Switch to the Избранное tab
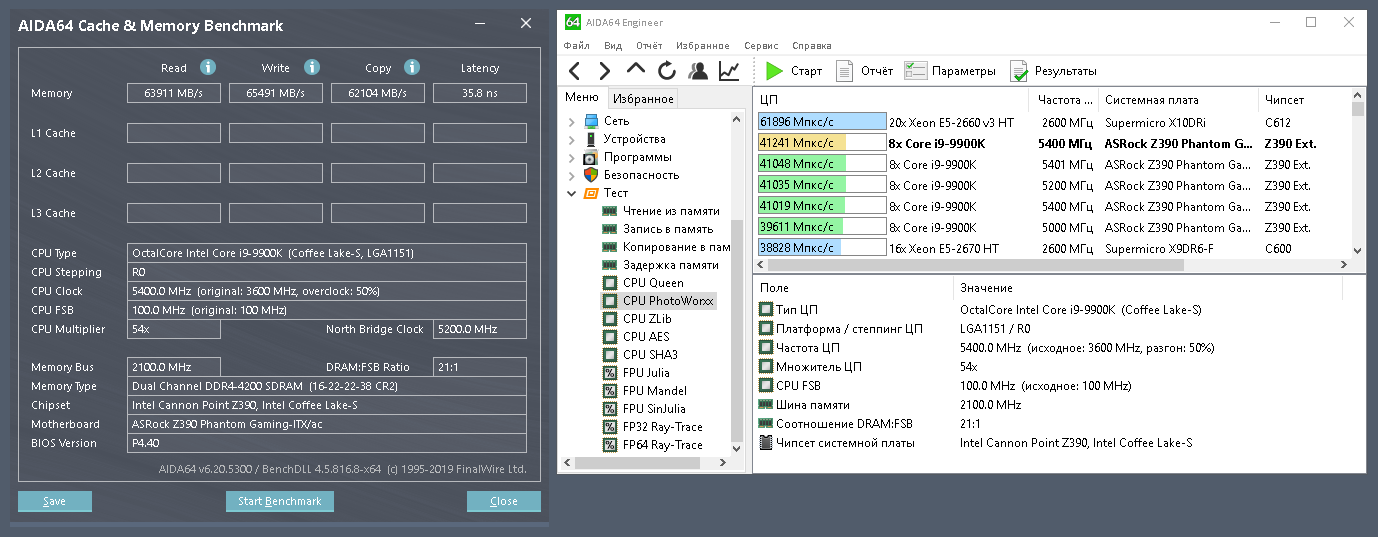The width and height of the screenshot is (1378, 537). 643,98
